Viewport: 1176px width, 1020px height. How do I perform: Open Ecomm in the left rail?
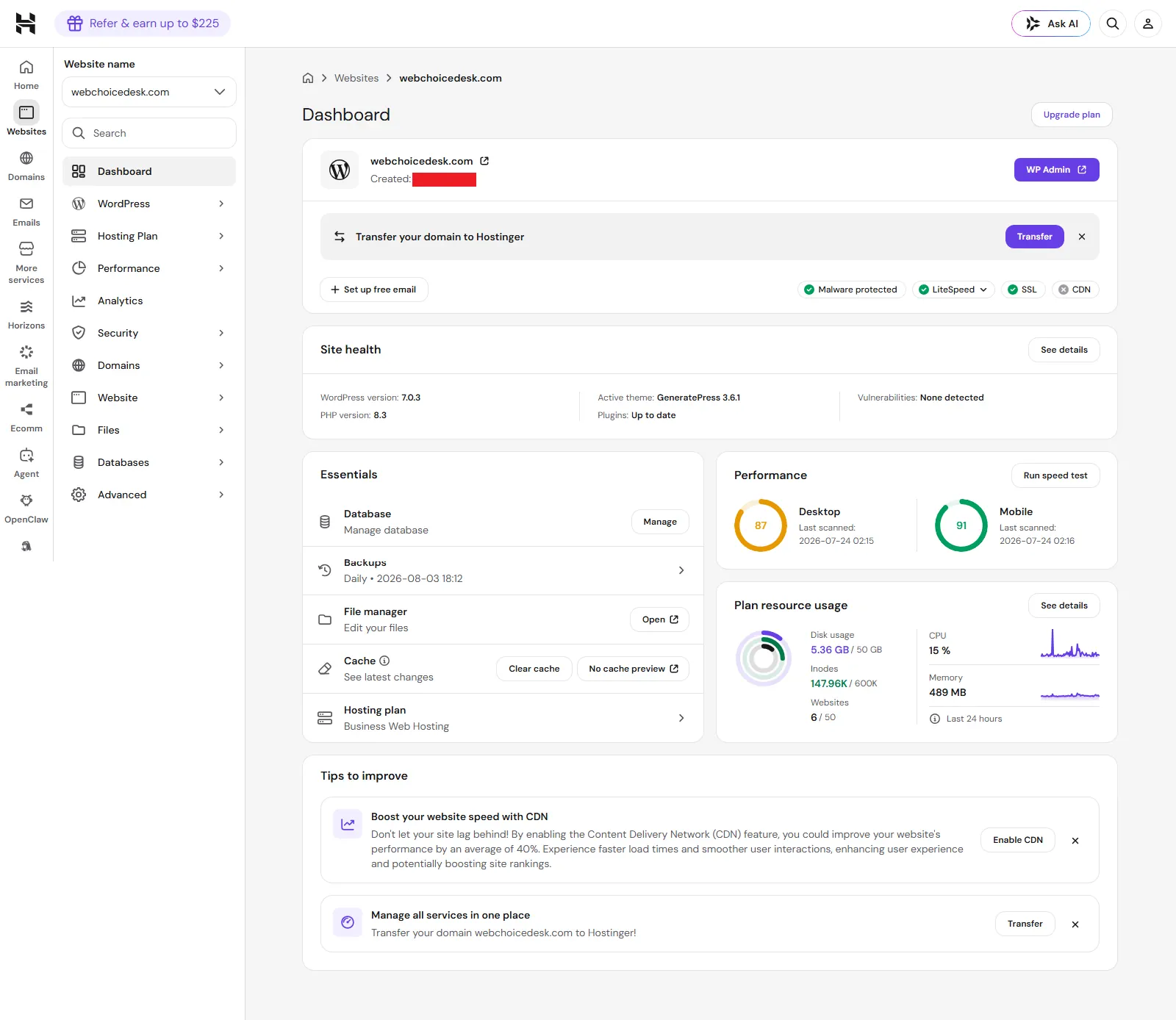coord(26,417)
